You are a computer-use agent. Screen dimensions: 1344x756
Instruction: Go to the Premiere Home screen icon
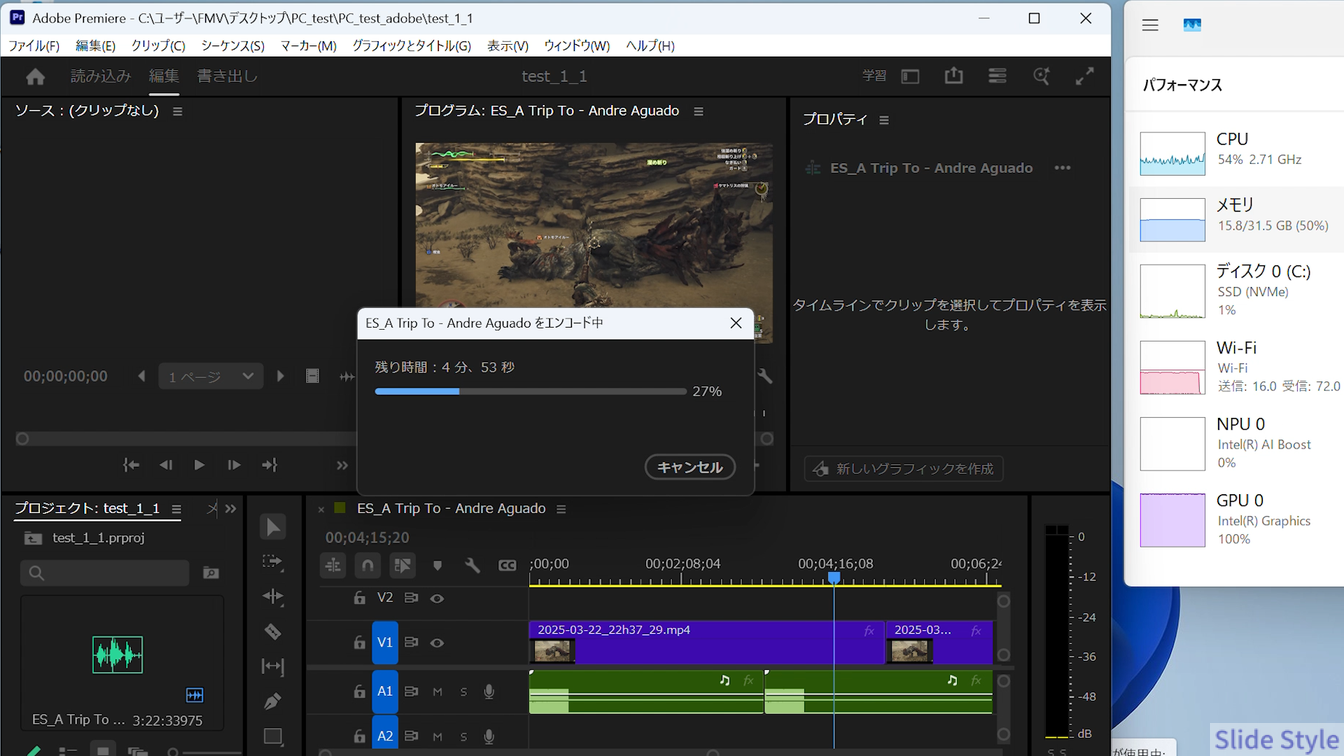click(36, 77)
